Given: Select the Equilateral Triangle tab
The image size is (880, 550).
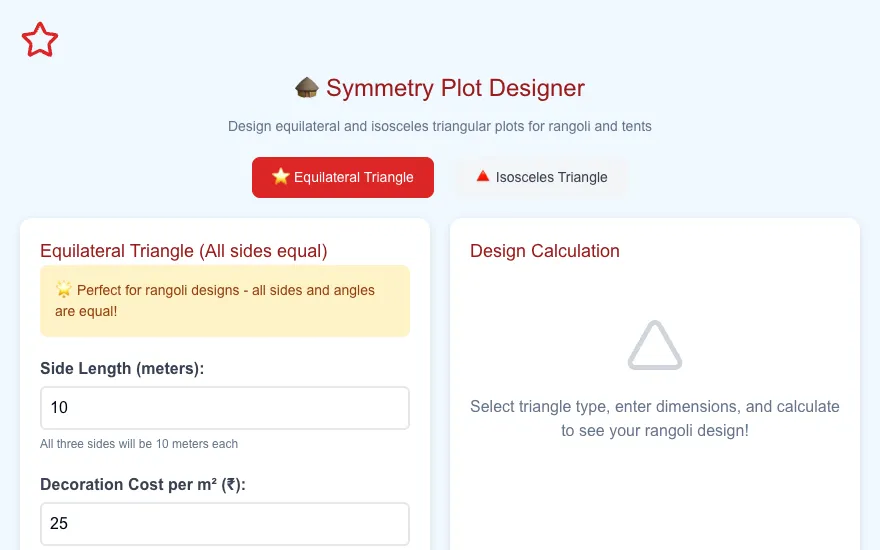Looking at the screenshot, I should 343,177.
